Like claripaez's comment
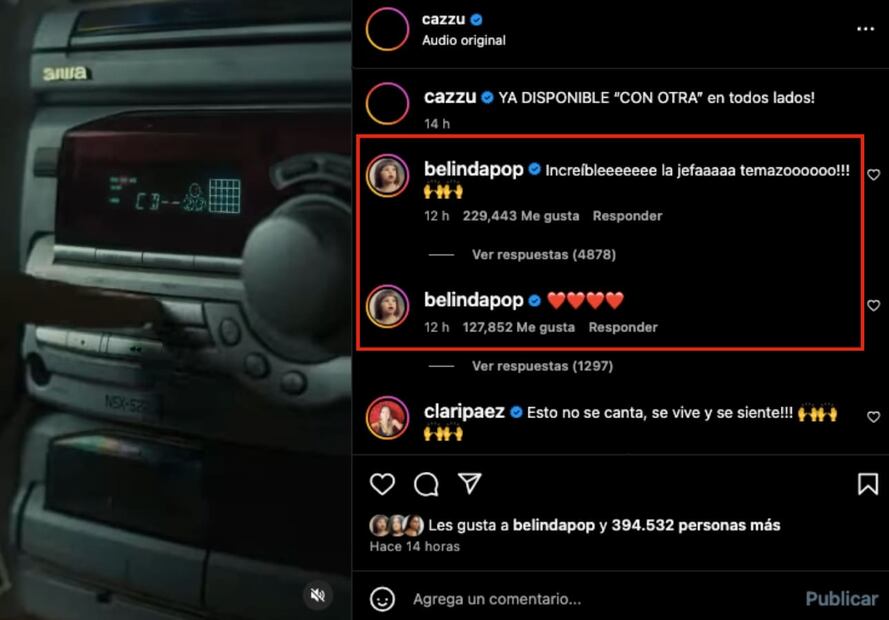 [874, 417]
